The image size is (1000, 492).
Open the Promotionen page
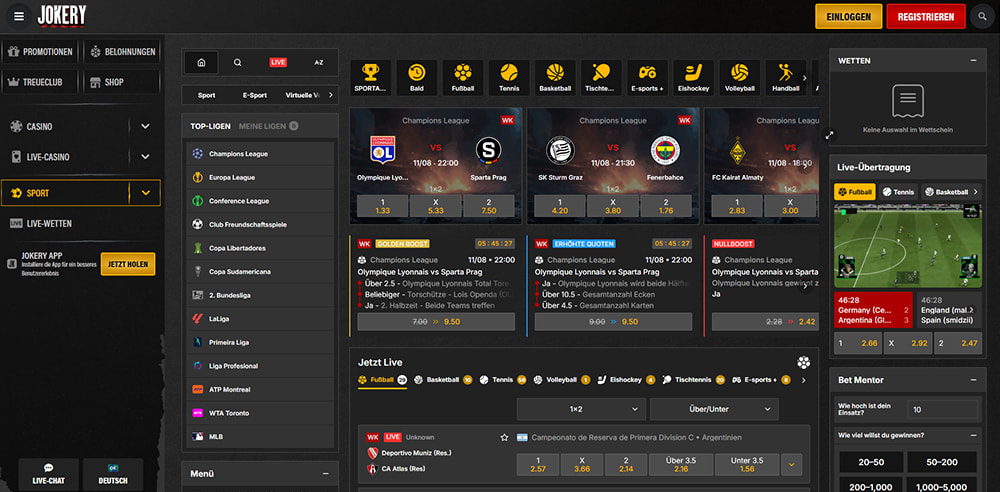pos(41,52)
